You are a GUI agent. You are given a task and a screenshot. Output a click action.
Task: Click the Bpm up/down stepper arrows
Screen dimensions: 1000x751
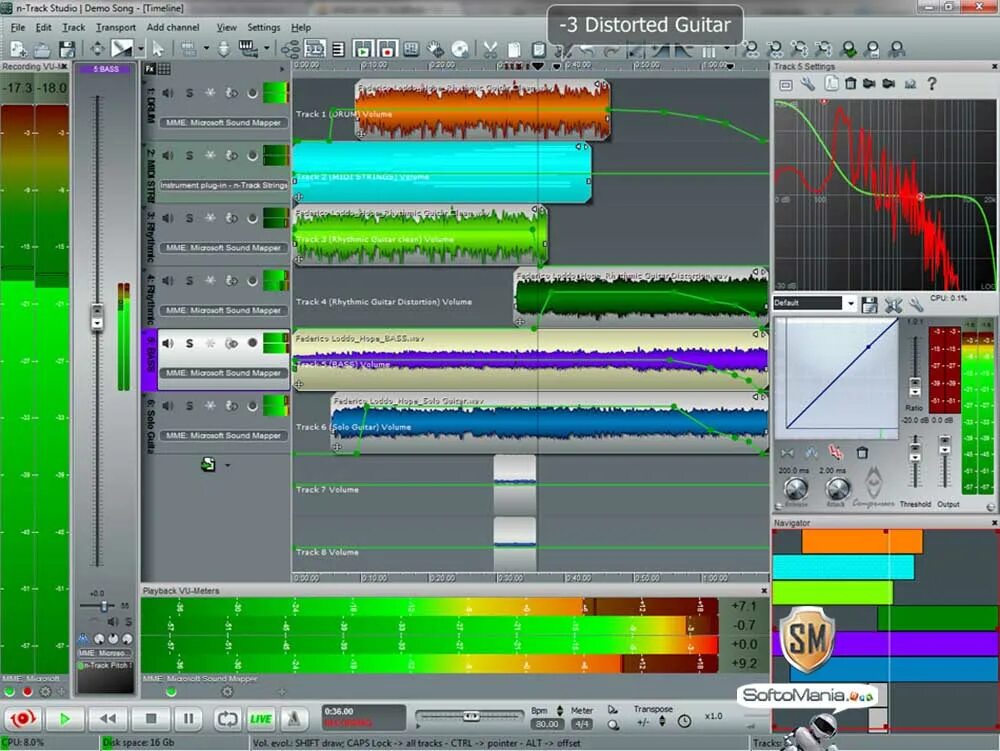point(559,710)
